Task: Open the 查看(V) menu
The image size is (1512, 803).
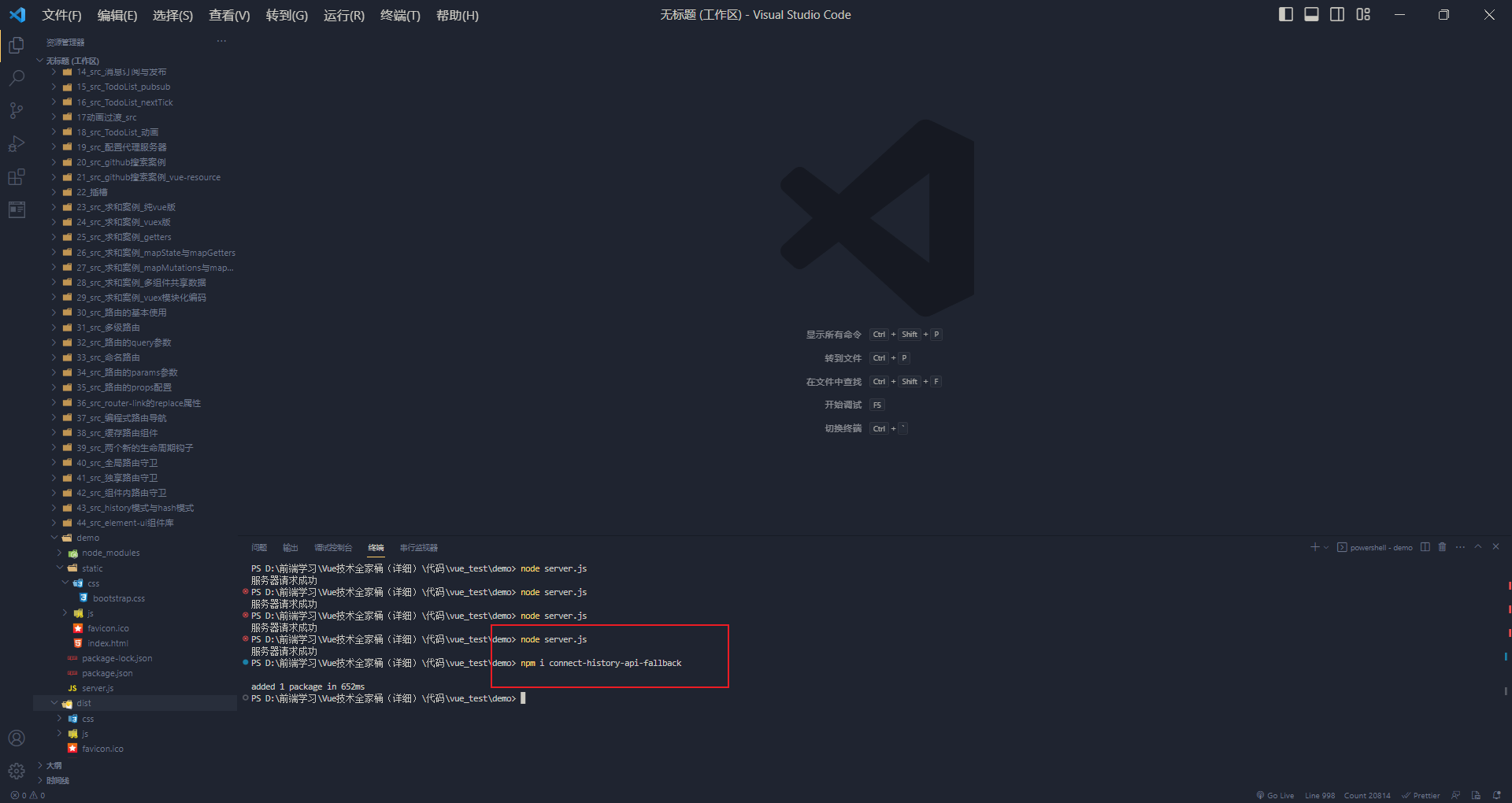Action: [x=229, y=15]
